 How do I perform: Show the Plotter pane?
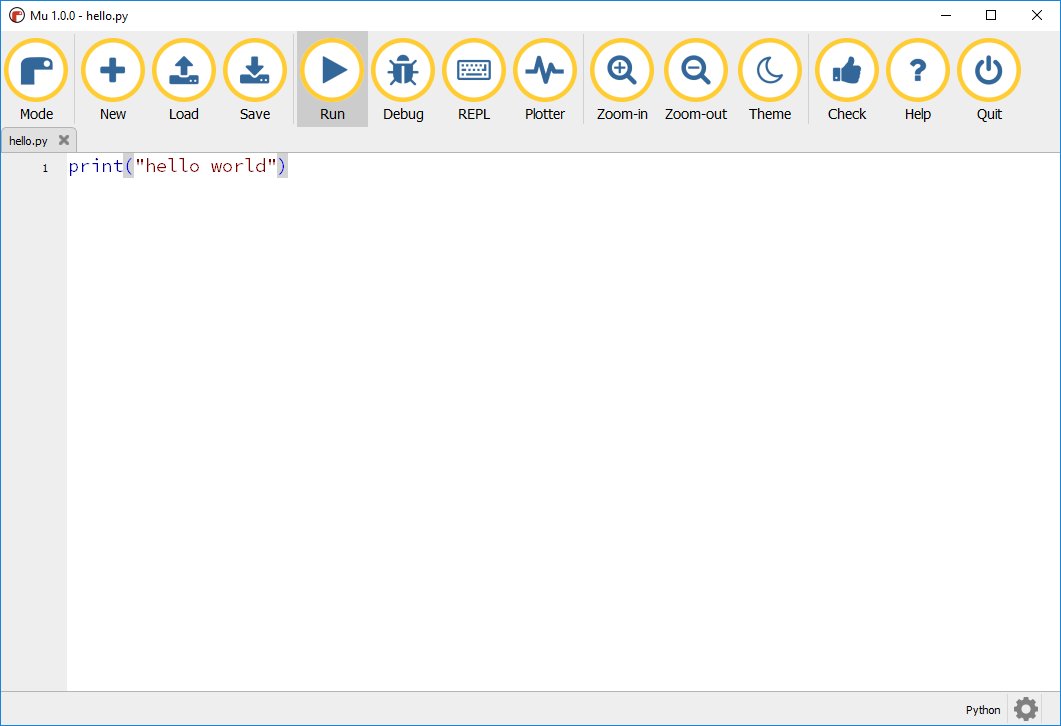[x=545, y=71]
